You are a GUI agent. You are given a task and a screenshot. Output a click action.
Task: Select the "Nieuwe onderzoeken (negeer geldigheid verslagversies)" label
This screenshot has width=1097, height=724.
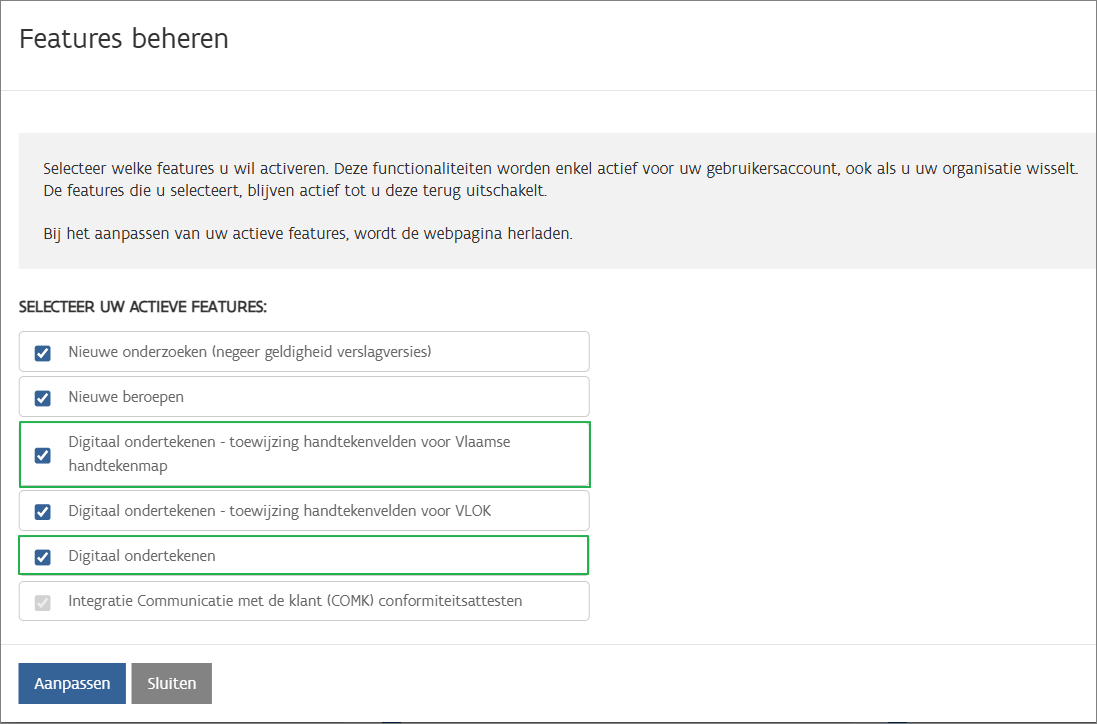(249, 352)
